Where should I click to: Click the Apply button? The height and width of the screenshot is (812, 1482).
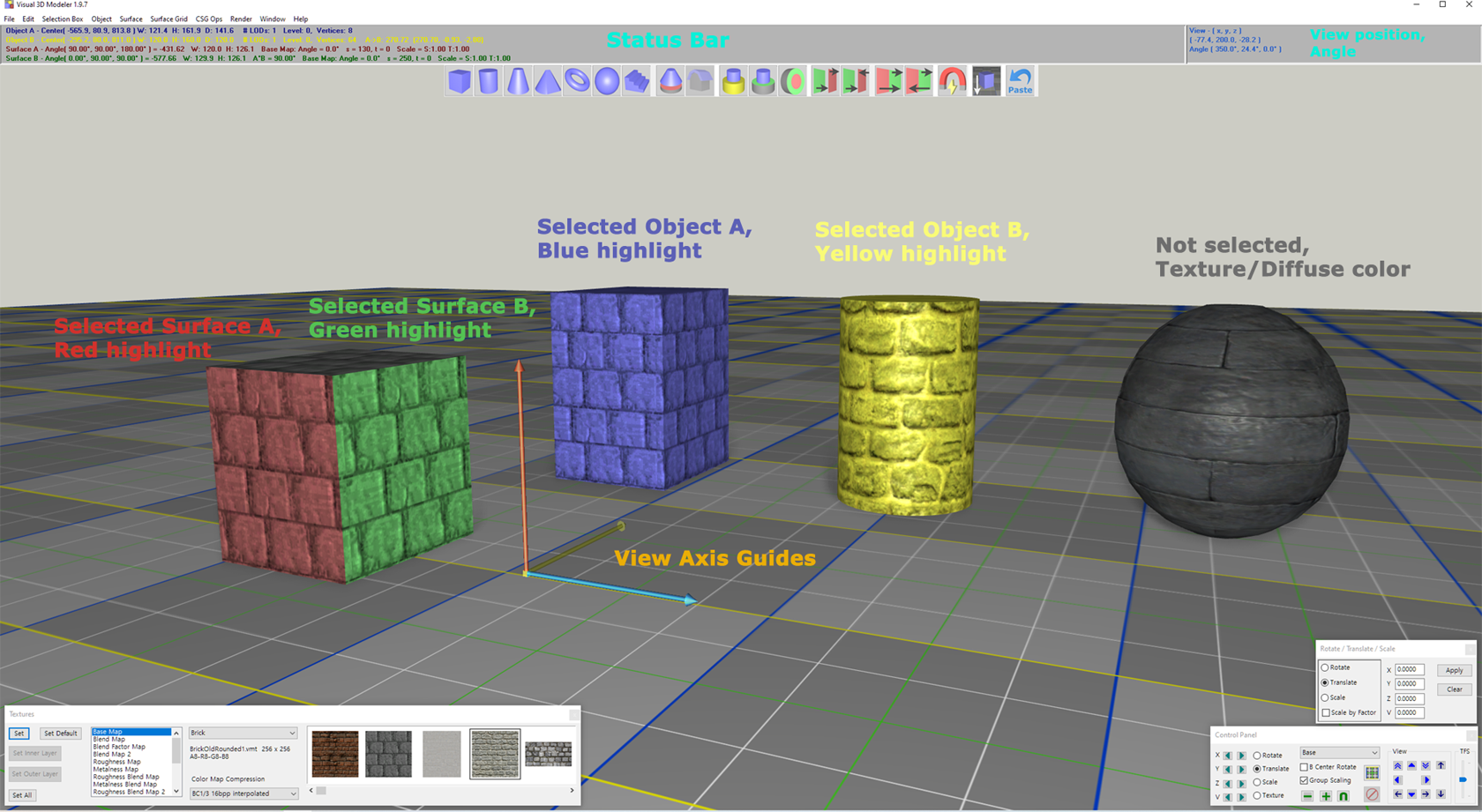pos(1454,670)
